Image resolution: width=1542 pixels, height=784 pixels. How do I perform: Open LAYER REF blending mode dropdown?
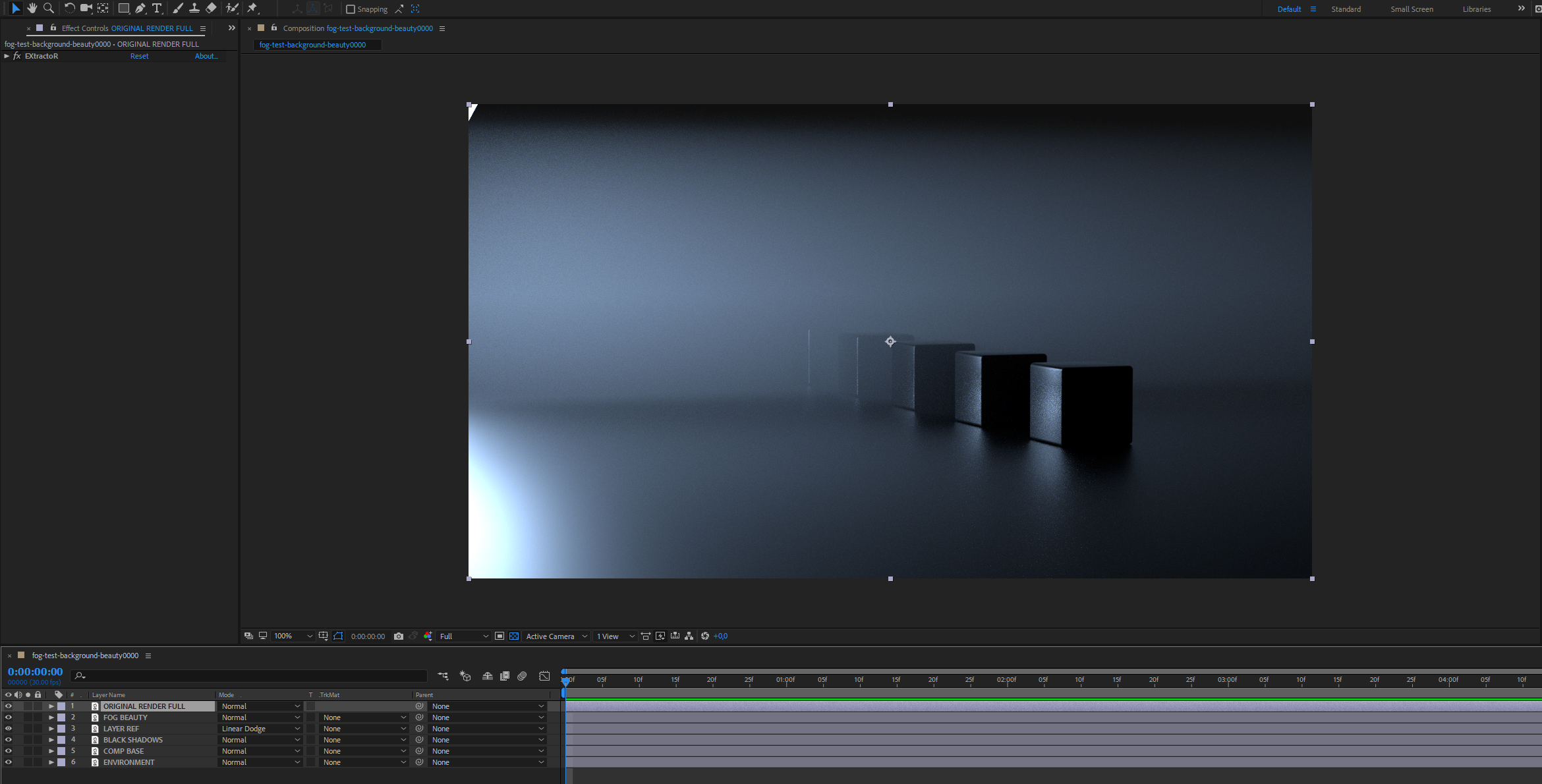(260, 729)
